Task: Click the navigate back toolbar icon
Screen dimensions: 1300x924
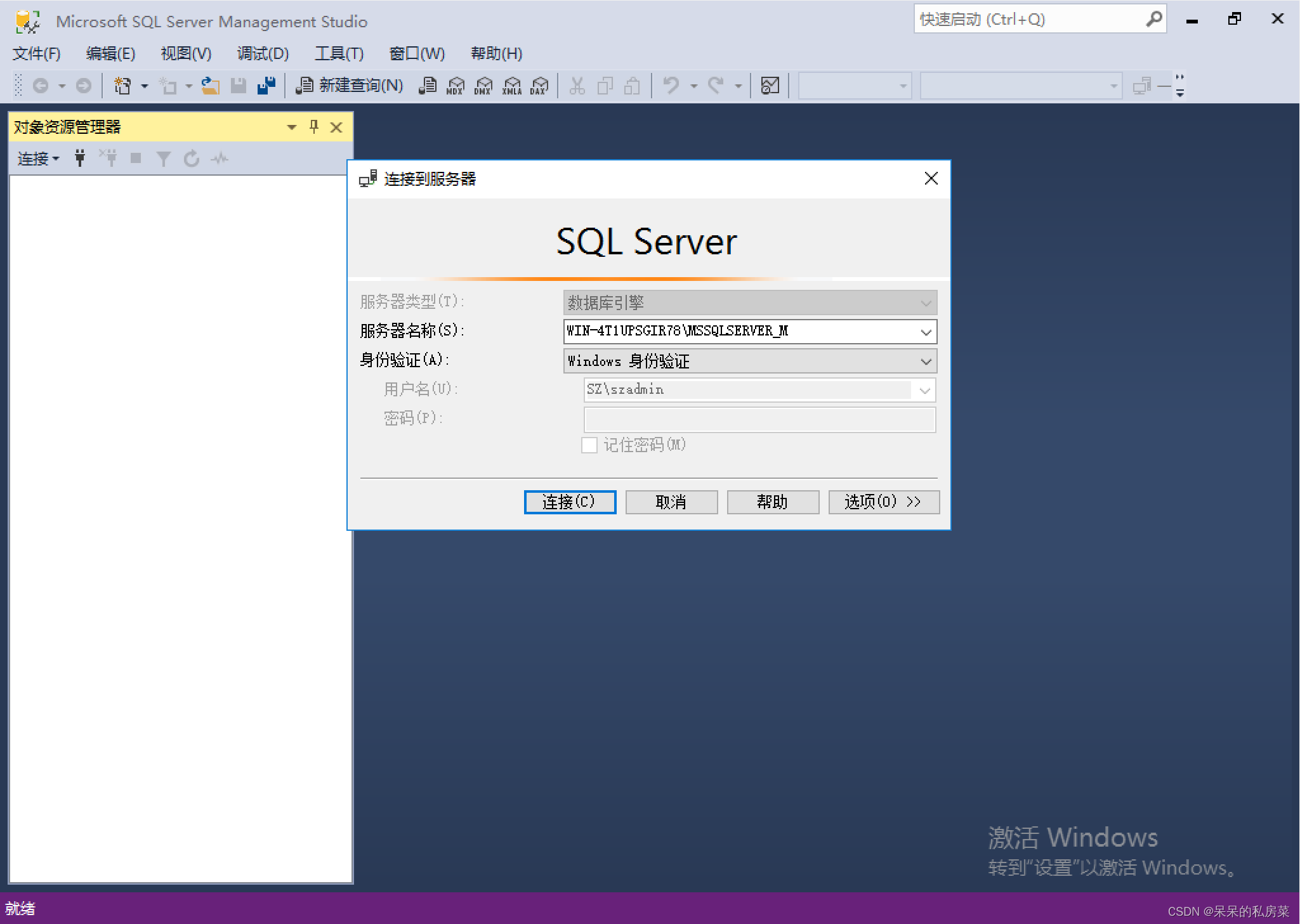Action: (x=41, y=86)
